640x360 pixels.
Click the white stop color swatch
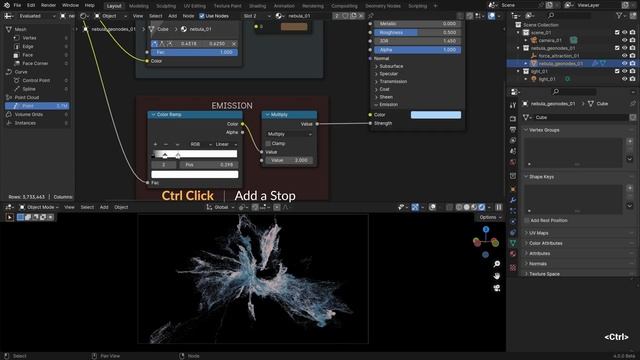click(195, 174)
